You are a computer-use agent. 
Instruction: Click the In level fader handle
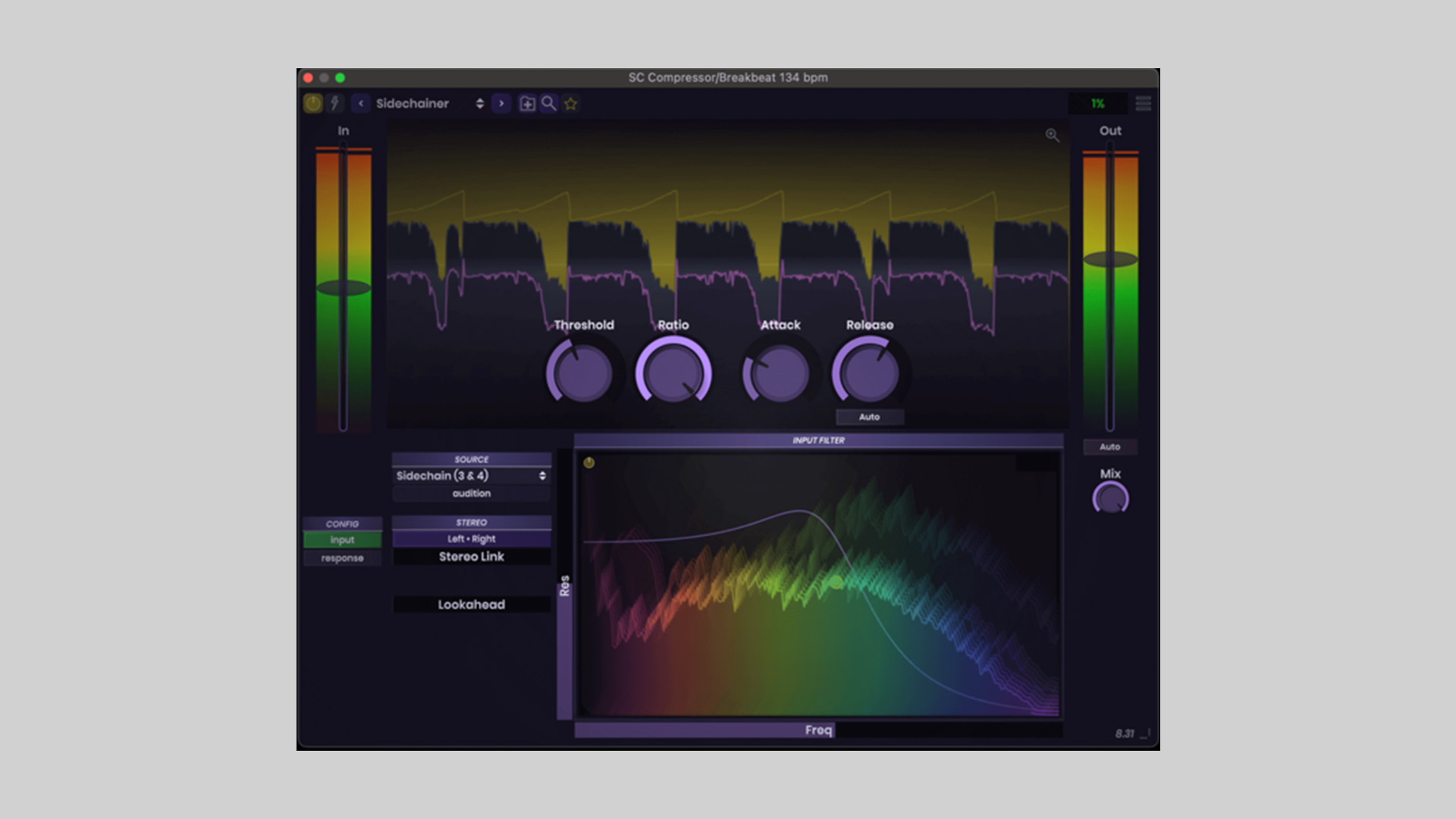(x=344, y=287)
